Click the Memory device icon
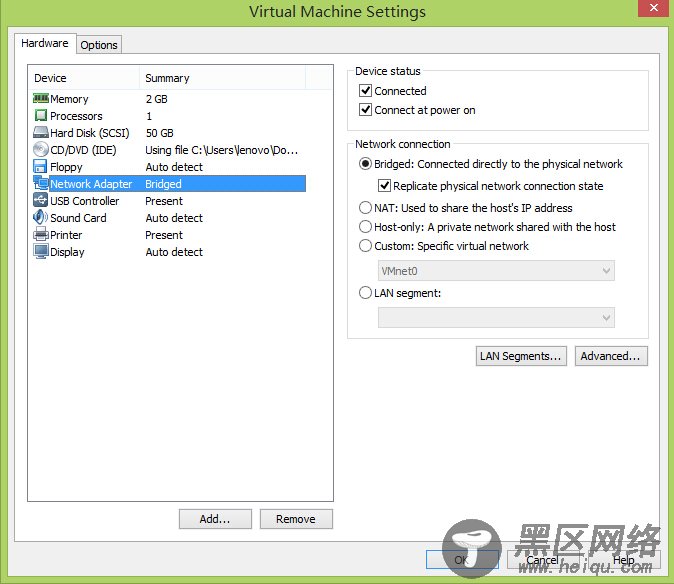The width and height of the screenshot is (674, 584). pos(40,99)
